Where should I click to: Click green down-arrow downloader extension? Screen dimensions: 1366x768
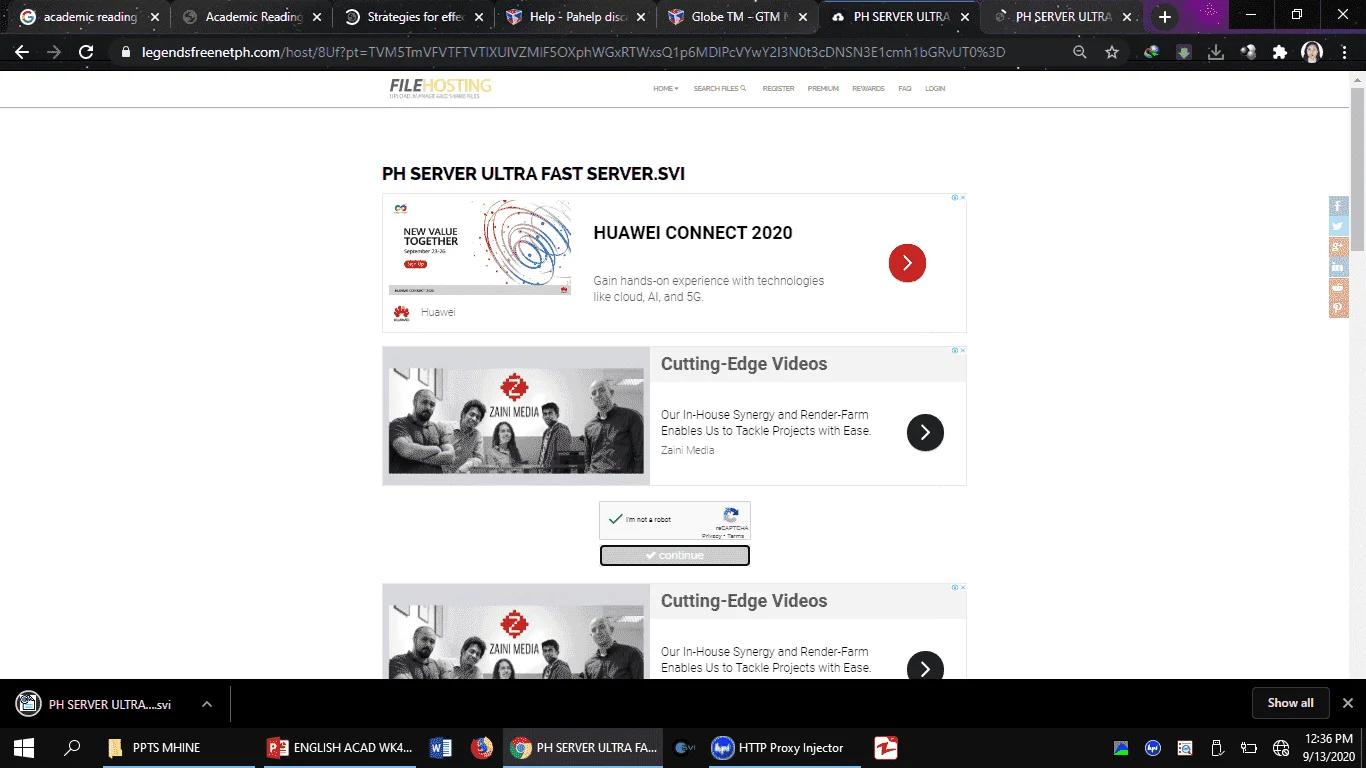tap(1184, 52)
